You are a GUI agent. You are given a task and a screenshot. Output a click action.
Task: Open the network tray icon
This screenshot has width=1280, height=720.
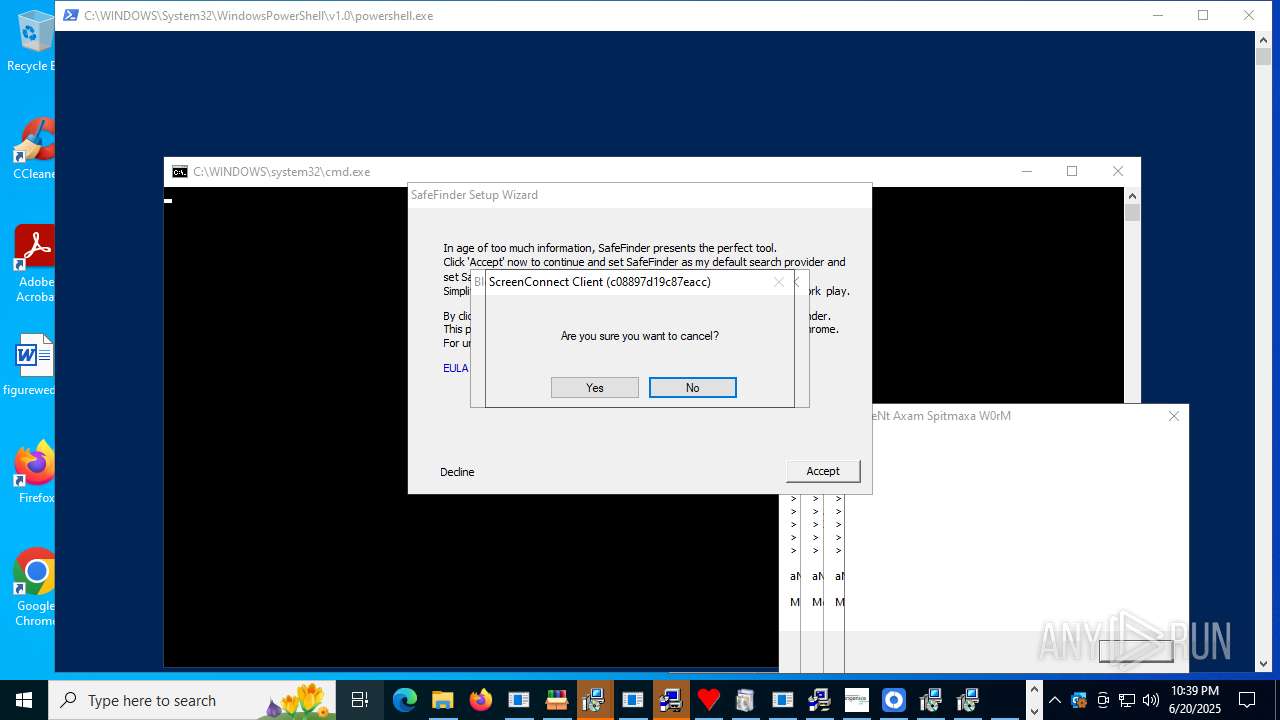click(x=1127, y=700)
